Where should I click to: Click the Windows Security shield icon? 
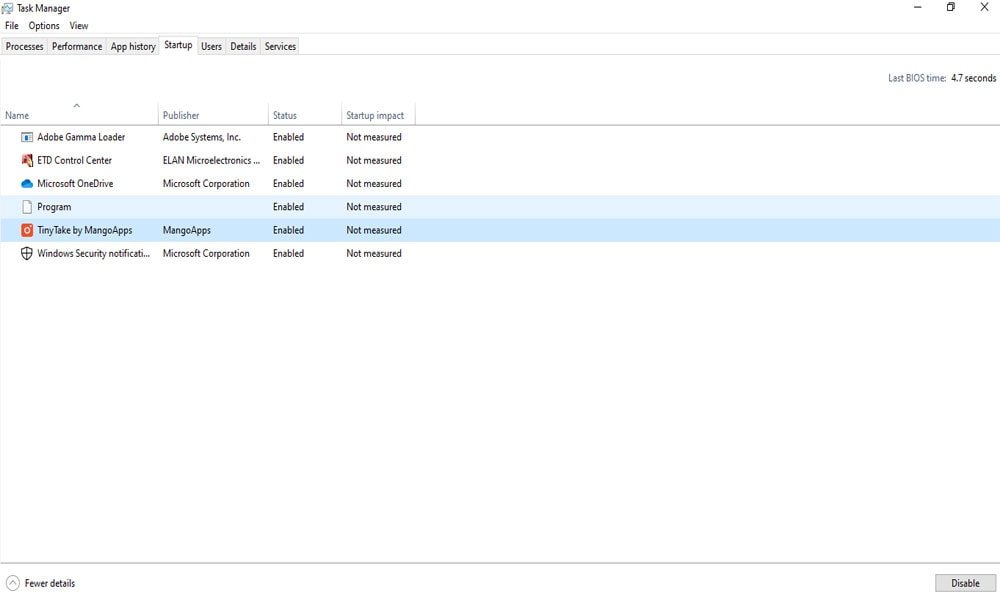[27, 254]
